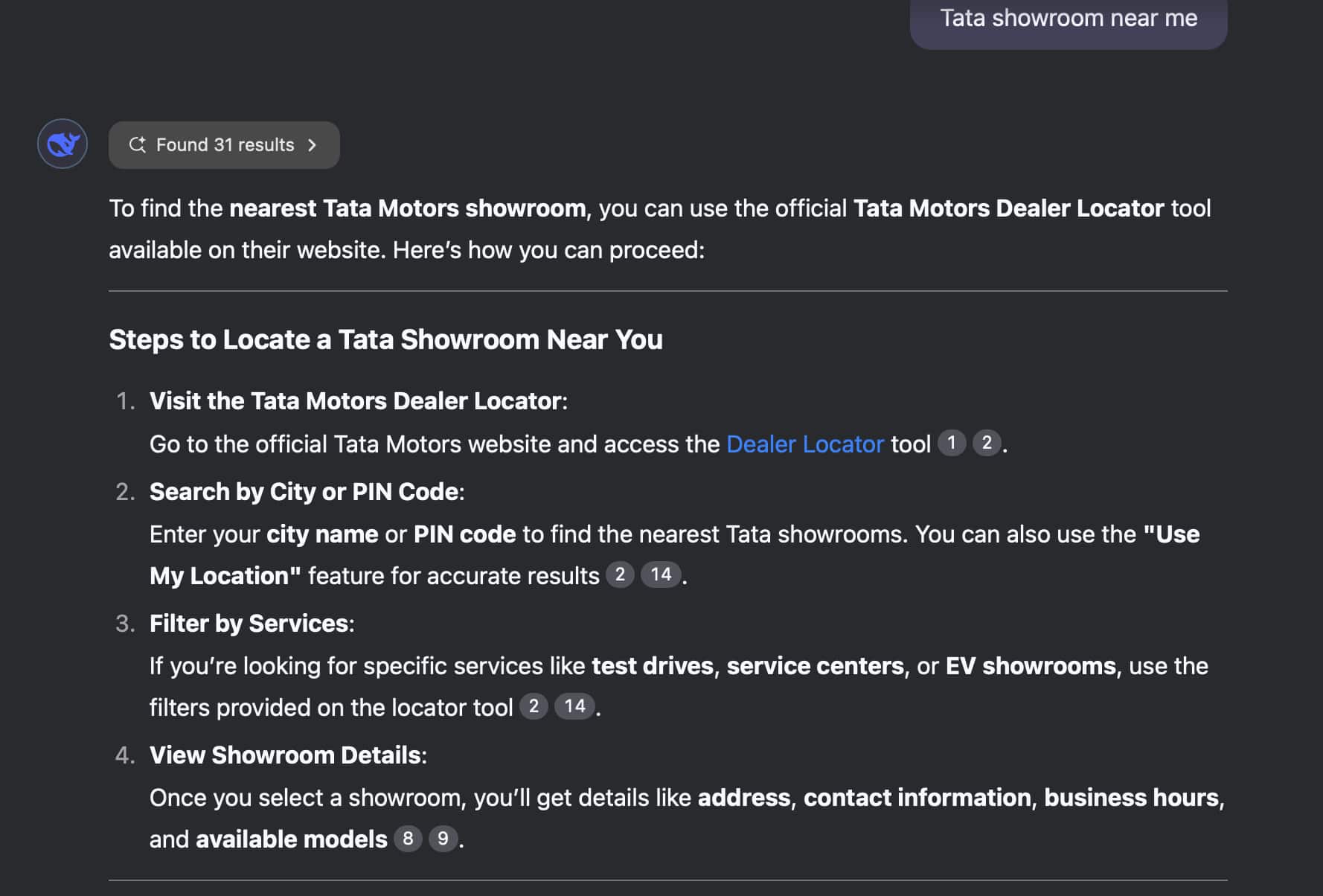The height and width of the screenshot is (896, 1323).
Task: Click the 'Steps to Locate a Tata Showroom' heading
Action: [x=385, y=339]
